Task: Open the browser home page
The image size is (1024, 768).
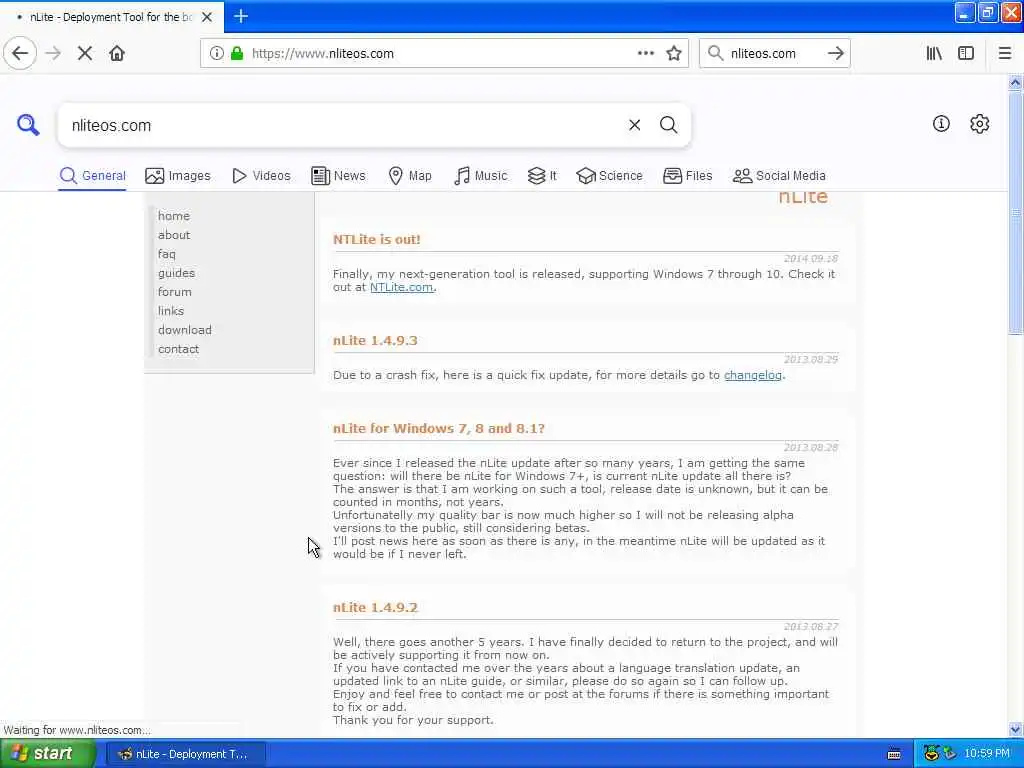Action: [x=117, y=54]
